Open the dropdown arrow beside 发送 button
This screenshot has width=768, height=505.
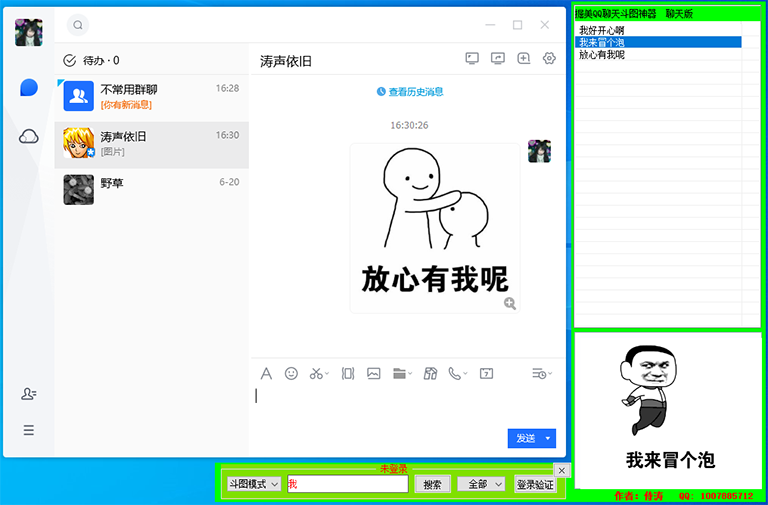point(548,438)
